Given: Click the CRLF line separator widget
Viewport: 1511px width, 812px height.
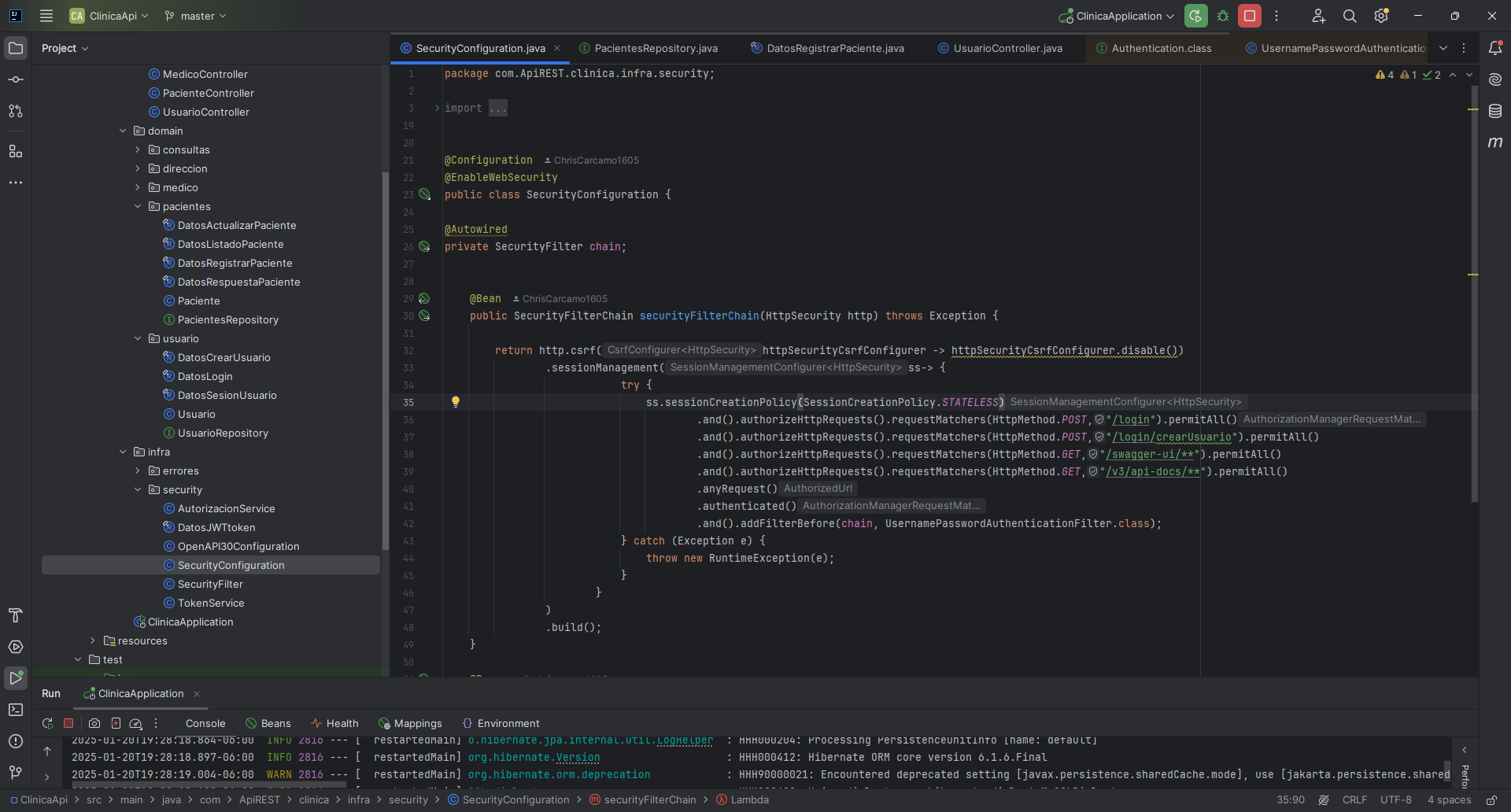Looking at the screenshot, I should (x=1354, y=799).
